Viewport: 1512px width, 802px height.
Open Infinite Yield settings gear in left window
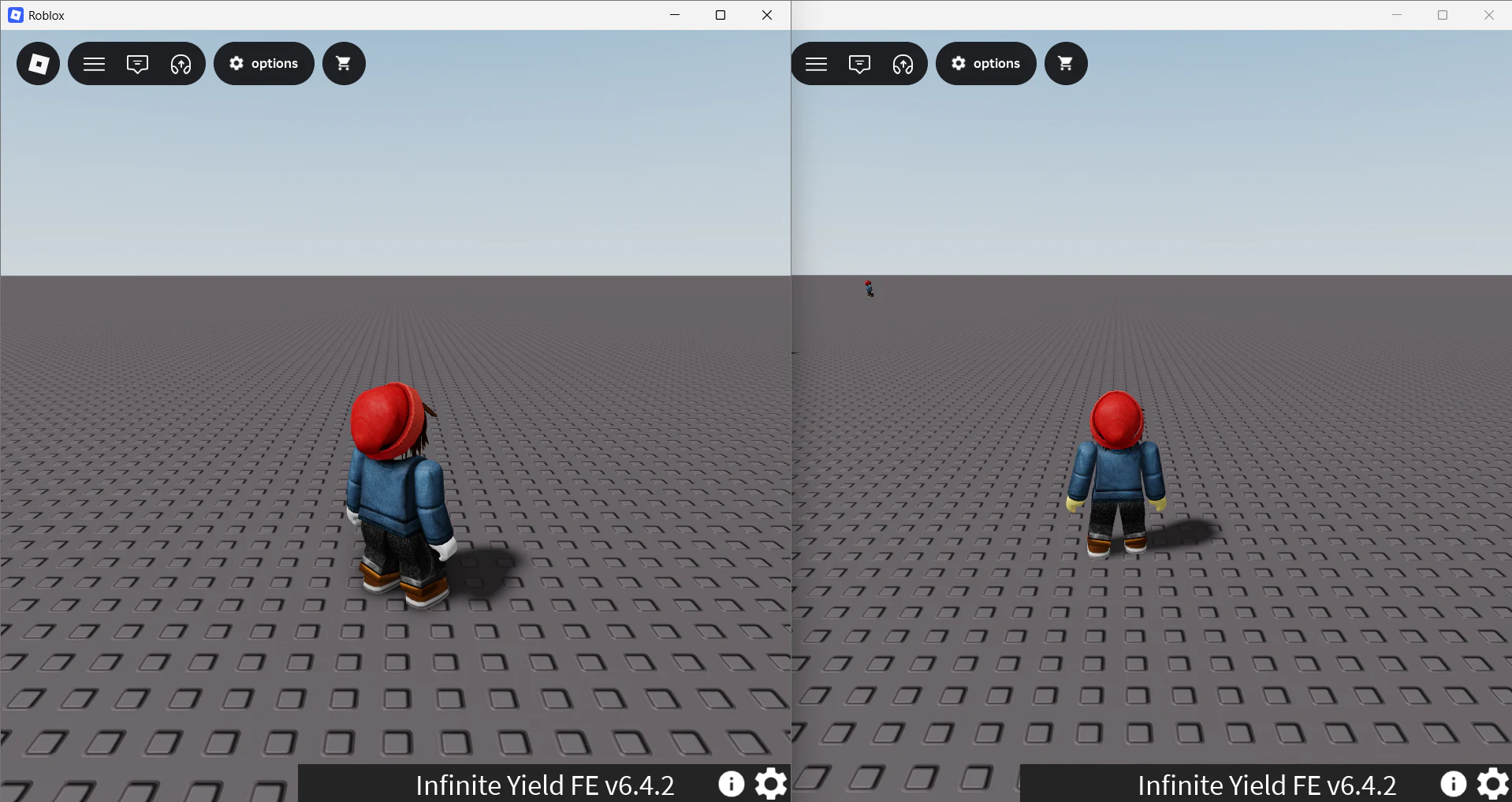(x=771, y=784)
